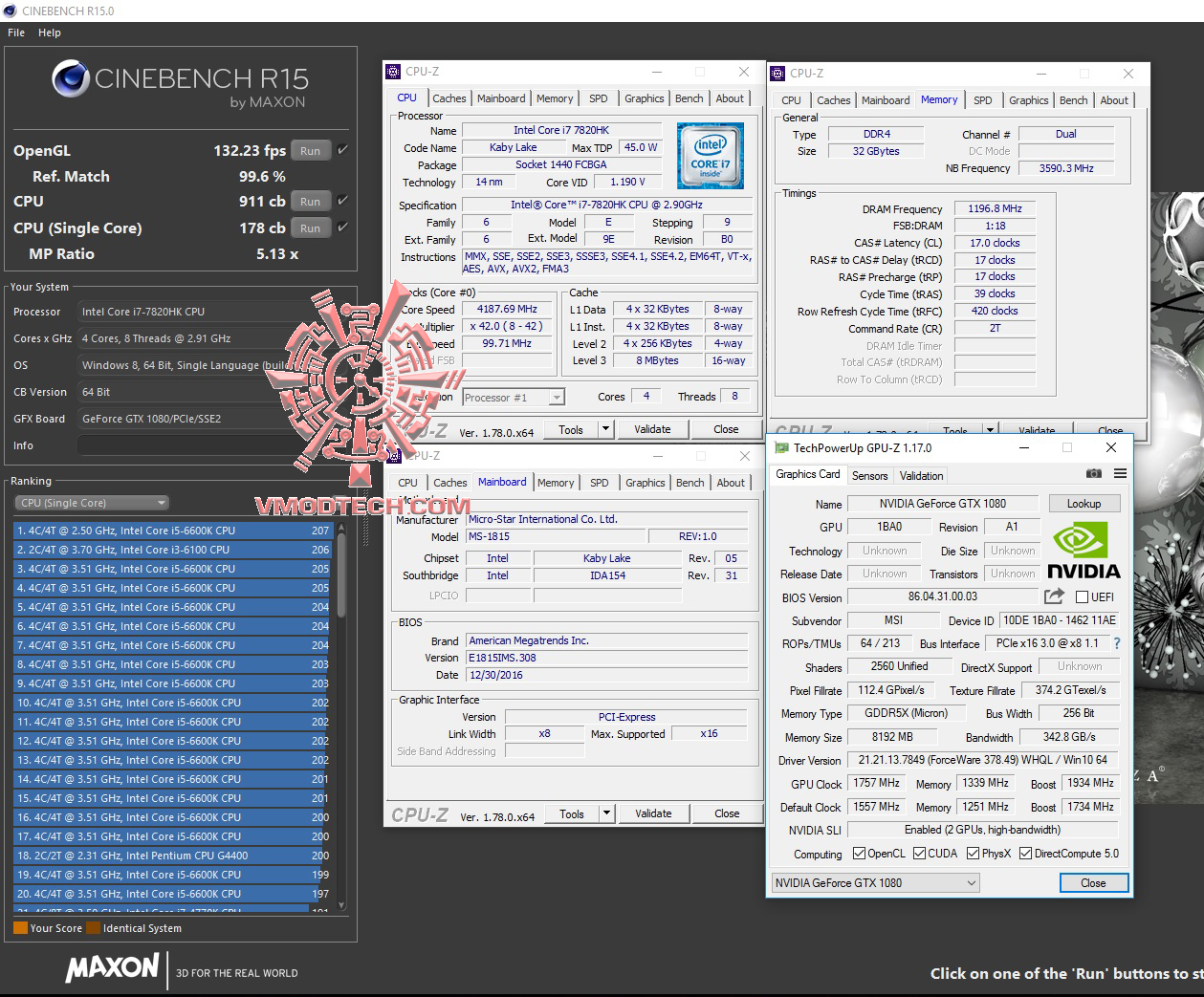Screen dimensions: 1204x997
Task: Click the DRAM Frequency 1196.8 MHz value
Action: click(995, 208)
